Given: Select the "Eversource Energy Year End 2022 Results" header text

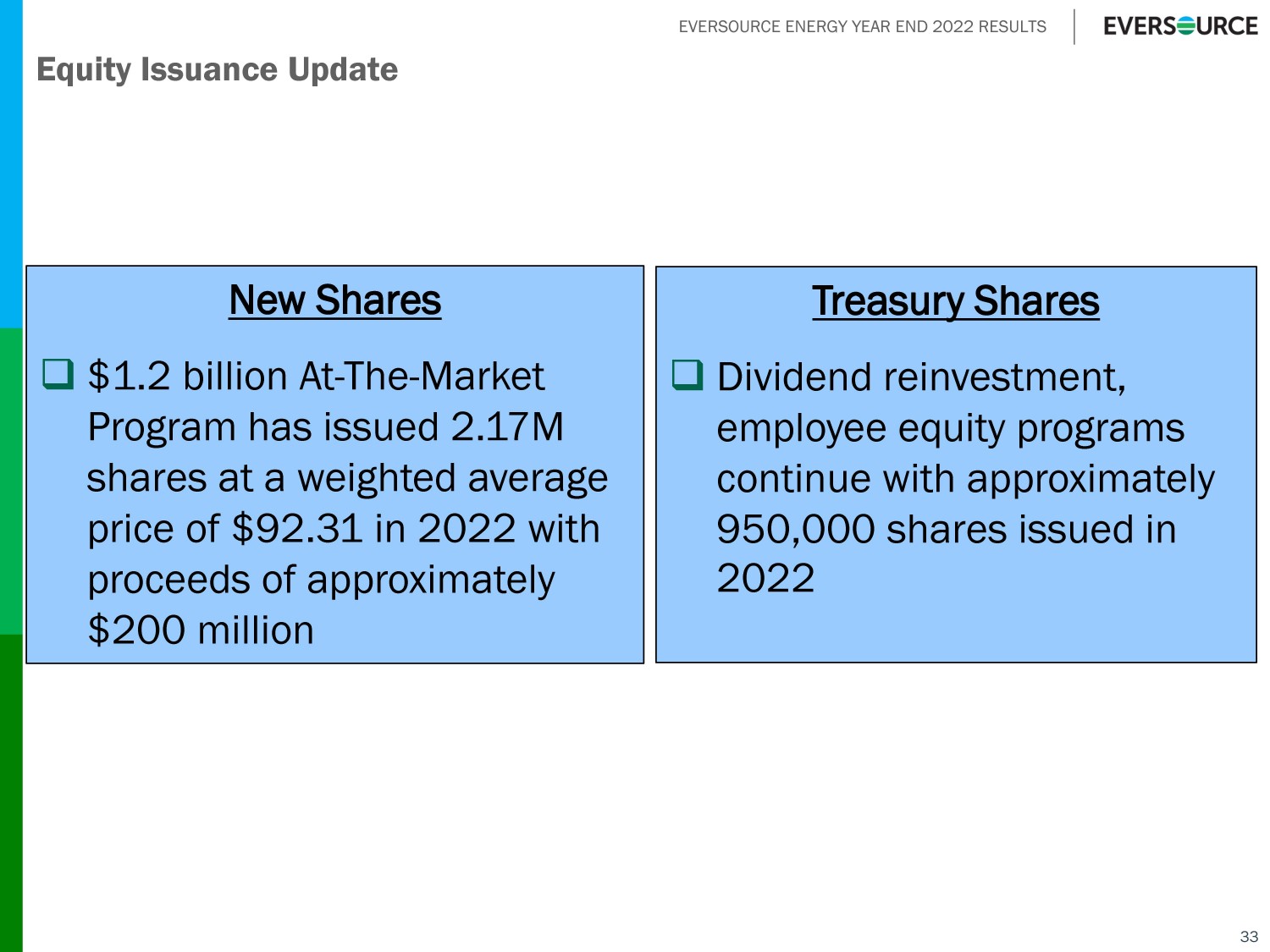Looking at the screenshot, I should pos(862,27).
